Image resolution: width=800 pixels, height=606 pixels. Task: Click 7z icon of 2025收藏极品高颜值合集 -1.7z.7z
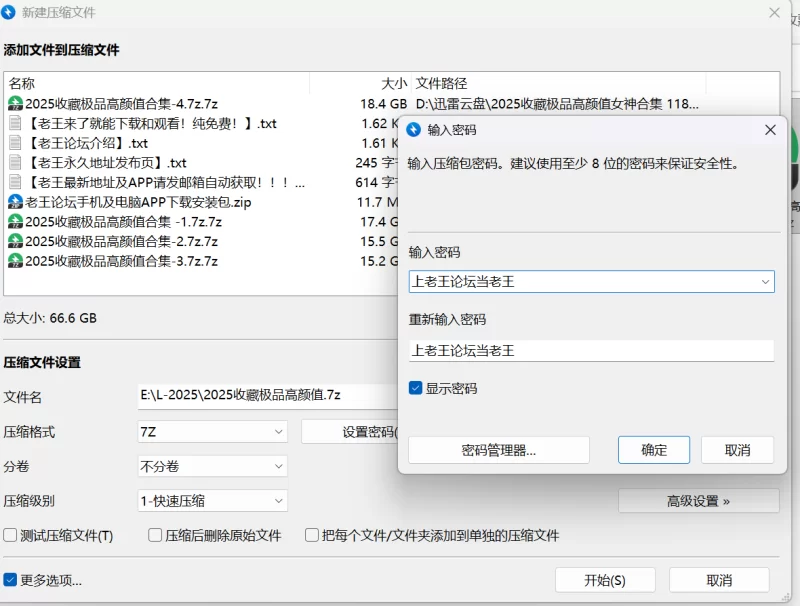15,221
